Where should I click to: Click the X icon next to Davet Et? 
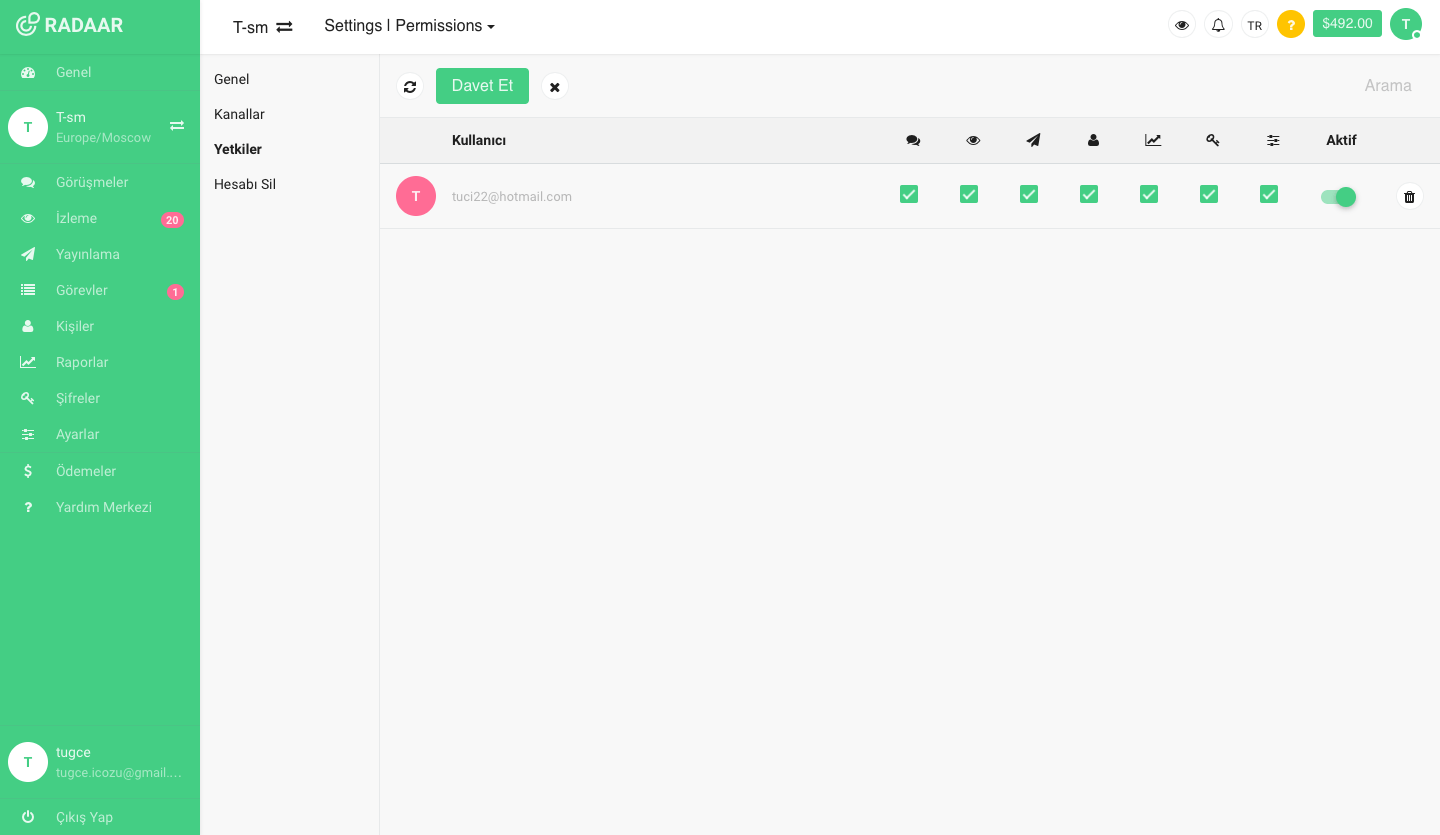(555, 86)
